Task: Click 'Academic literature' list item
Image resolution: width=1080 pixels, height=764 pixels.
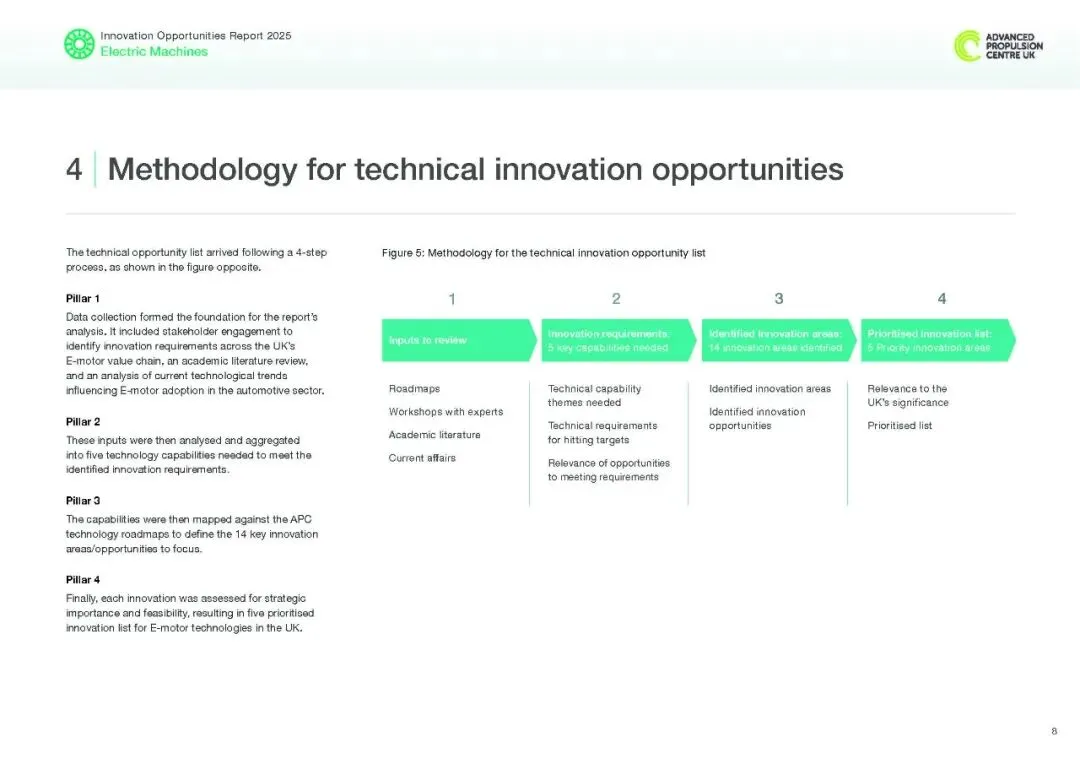Action: 435,435
